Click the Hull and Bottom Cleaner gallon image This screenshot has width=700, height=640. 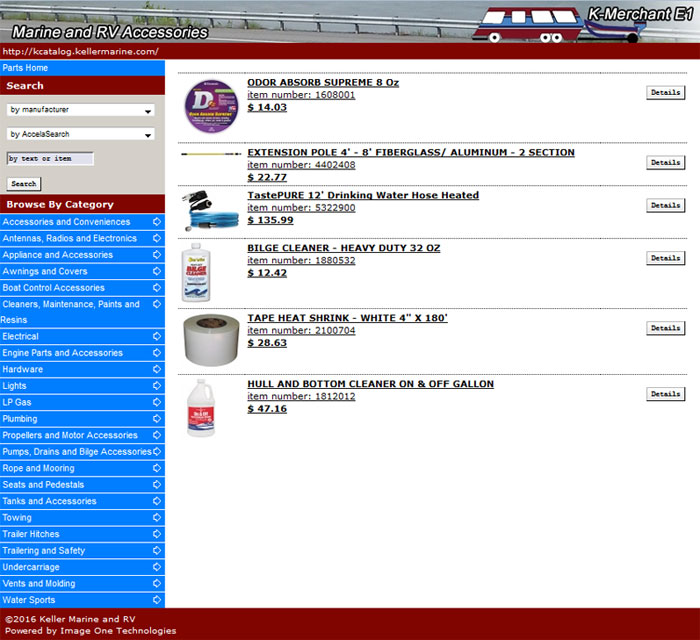click(x=200, y=408)
